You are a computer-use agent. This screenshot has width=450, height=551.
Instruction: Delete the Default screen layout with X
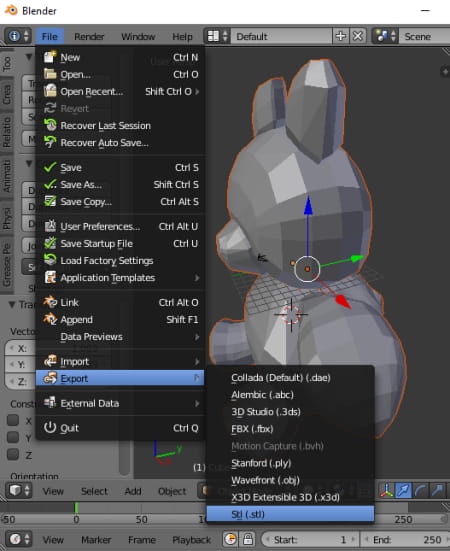(357, 36)
